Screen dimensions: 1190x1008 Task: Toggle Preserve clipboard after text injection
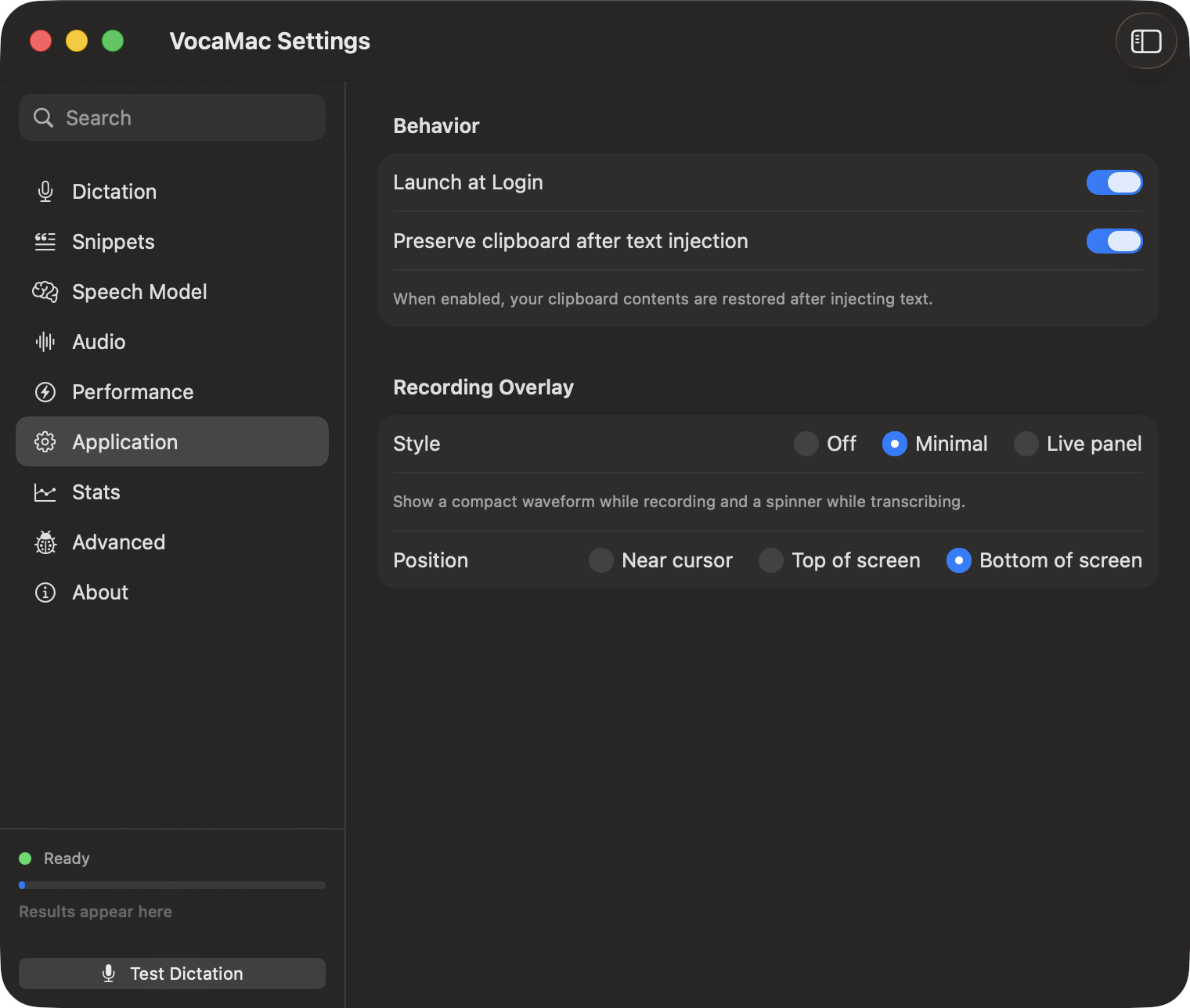tap(1114, 241)
